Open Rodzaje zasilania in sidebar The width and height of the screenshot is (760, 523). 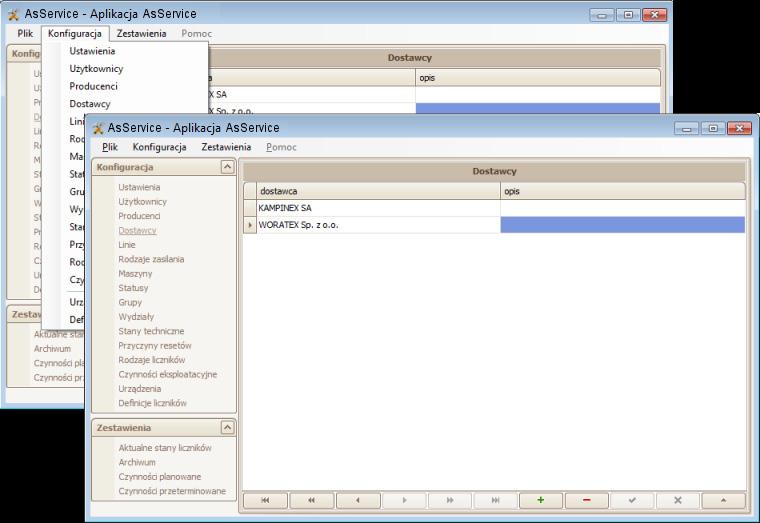pyautogui.click(x=151, y=259)
